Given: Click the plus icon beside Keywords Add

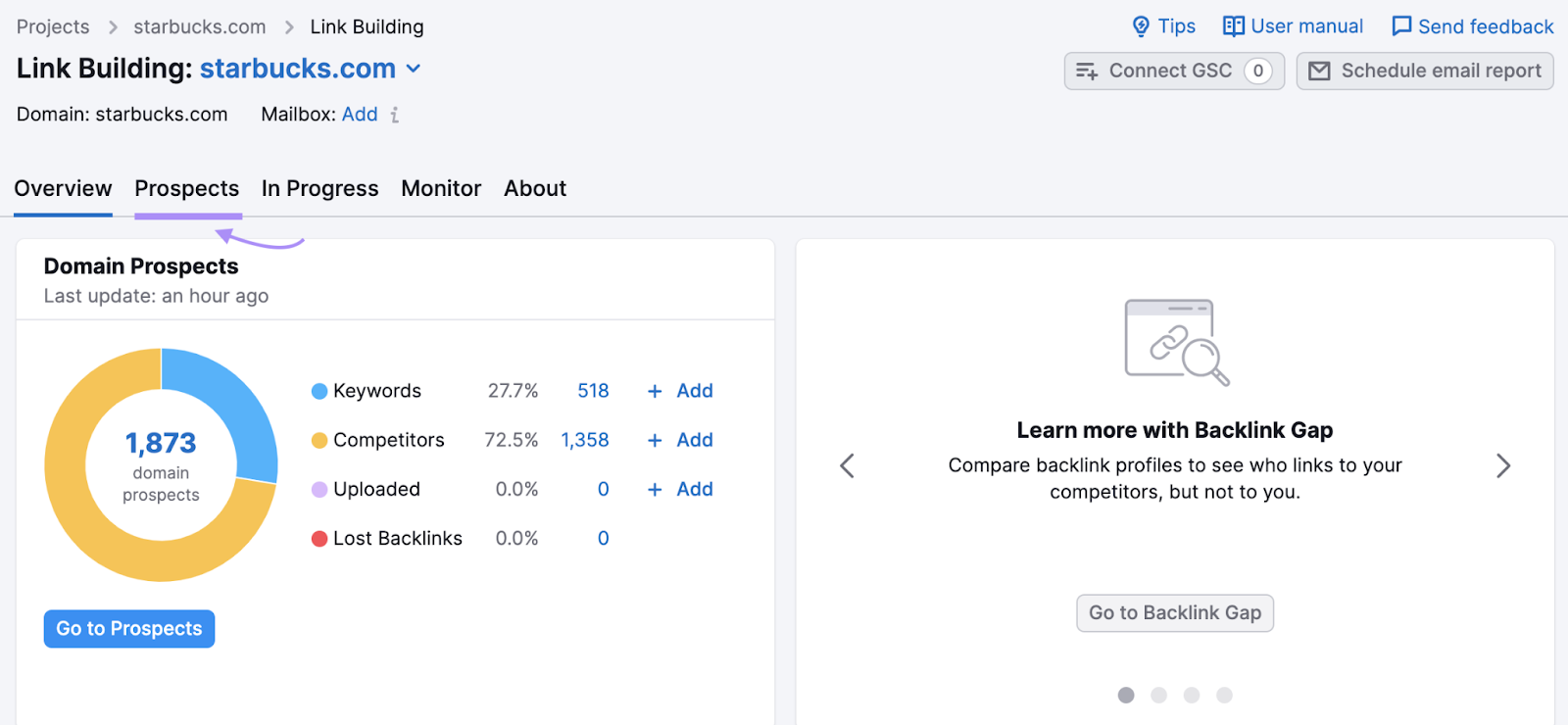Looking at the screenshot, I should (655, 391).
